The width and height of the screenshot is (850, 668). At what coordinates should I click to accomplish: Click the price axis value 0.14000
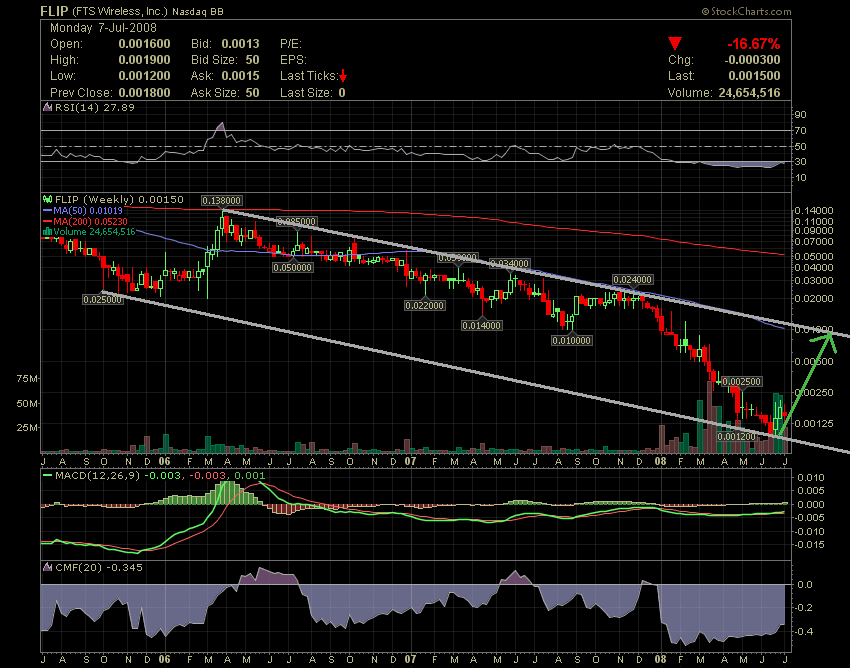[x=814, y=210]
